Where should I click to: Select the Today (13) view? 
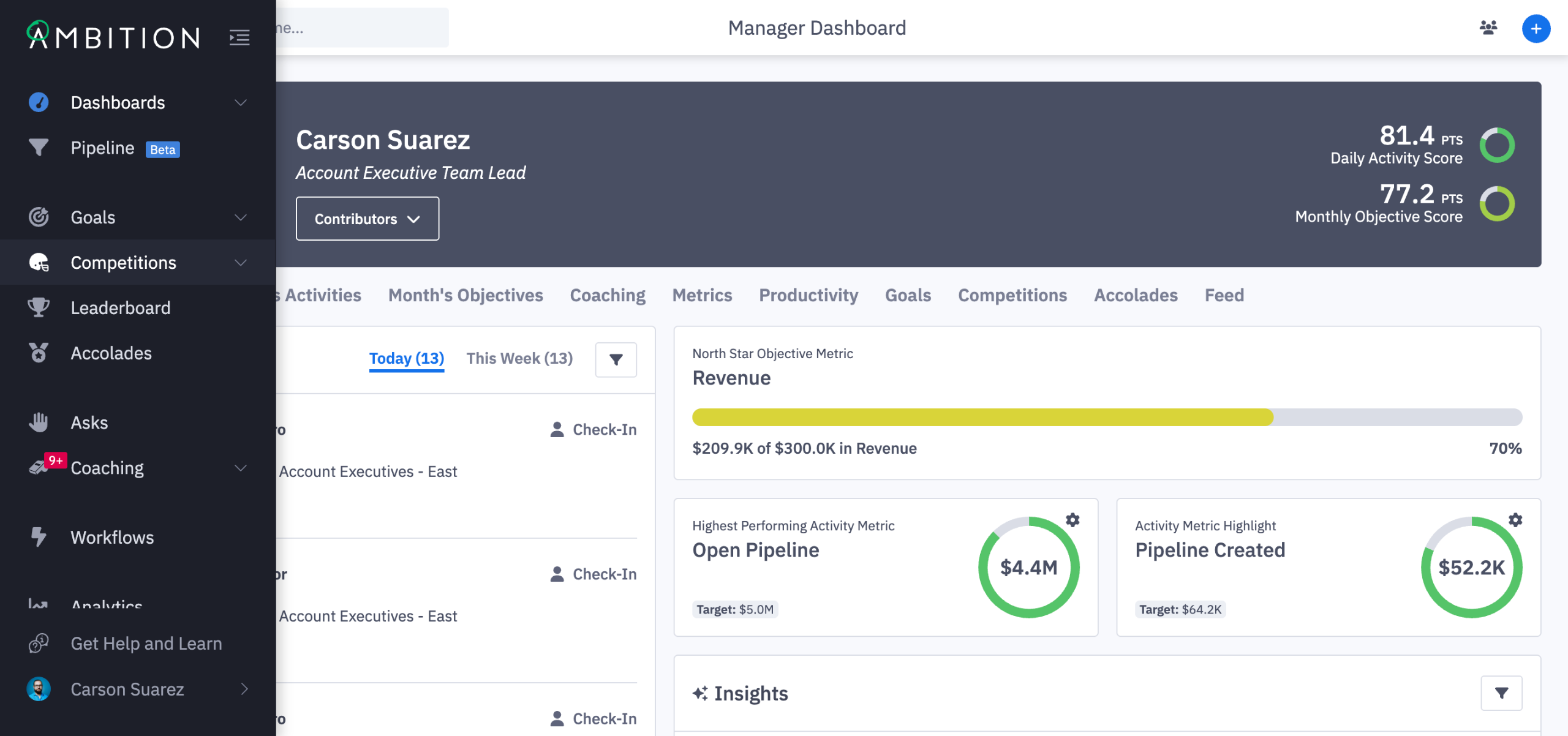[x=406, y=358]
